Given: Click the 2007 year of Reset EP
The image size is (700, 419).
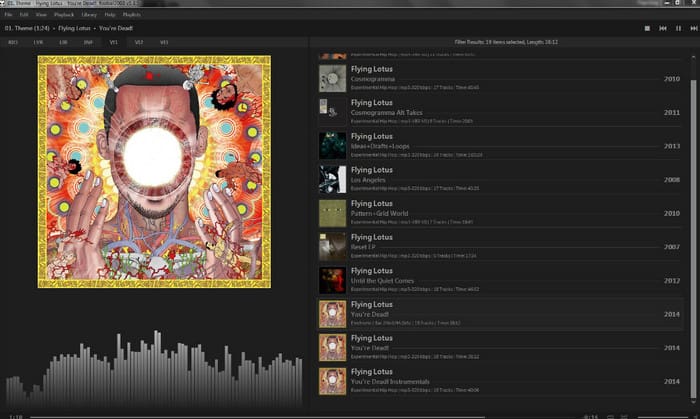Looking at the screenshot, I should [671, 247].
